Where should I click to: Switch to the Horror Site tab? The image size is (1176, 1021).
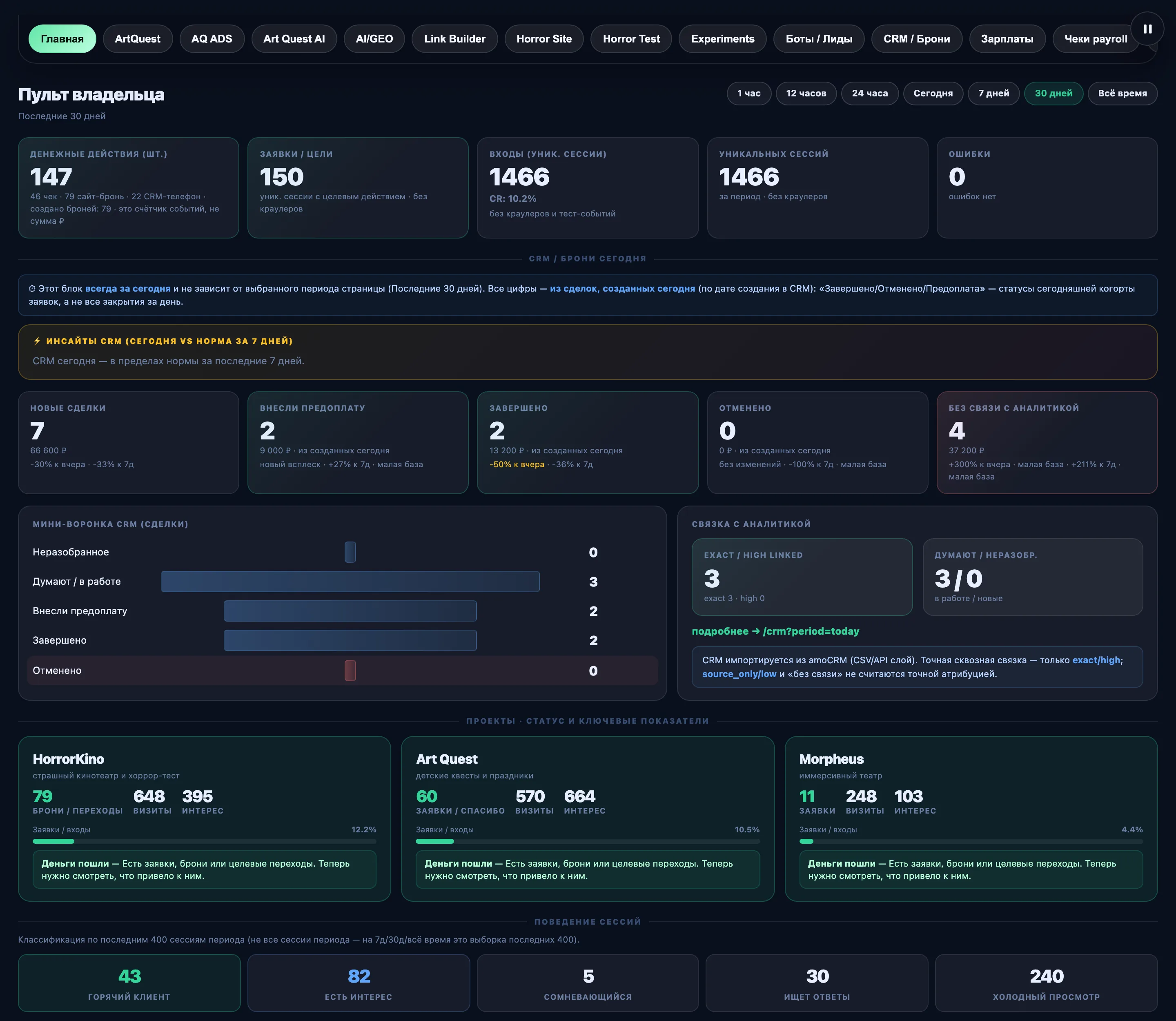544,39
